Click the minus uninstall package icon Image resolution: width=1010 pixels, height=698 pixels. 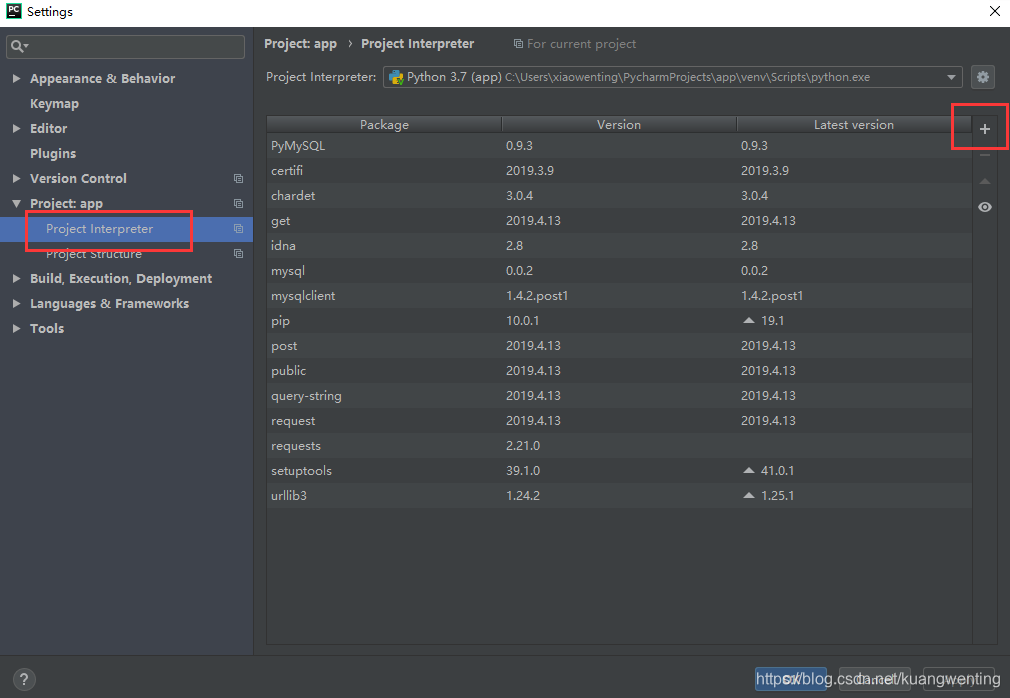click(x=985, y=155)
